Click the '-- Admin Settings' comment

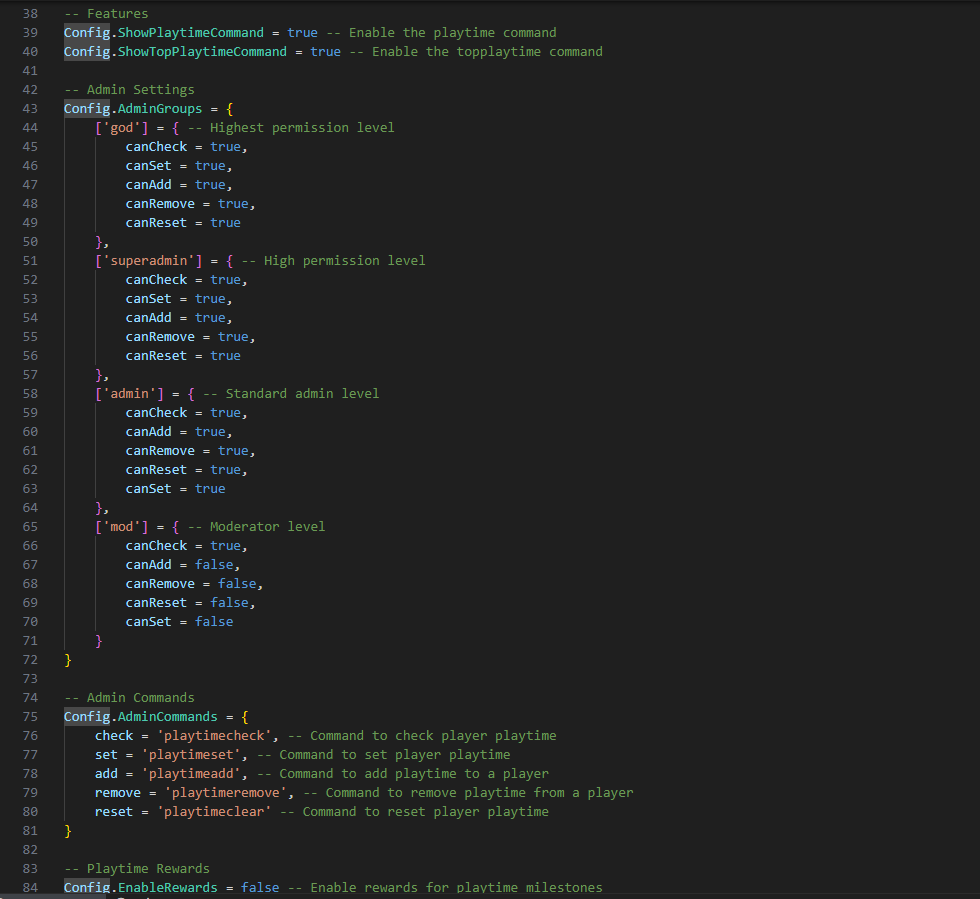[129, 90]
